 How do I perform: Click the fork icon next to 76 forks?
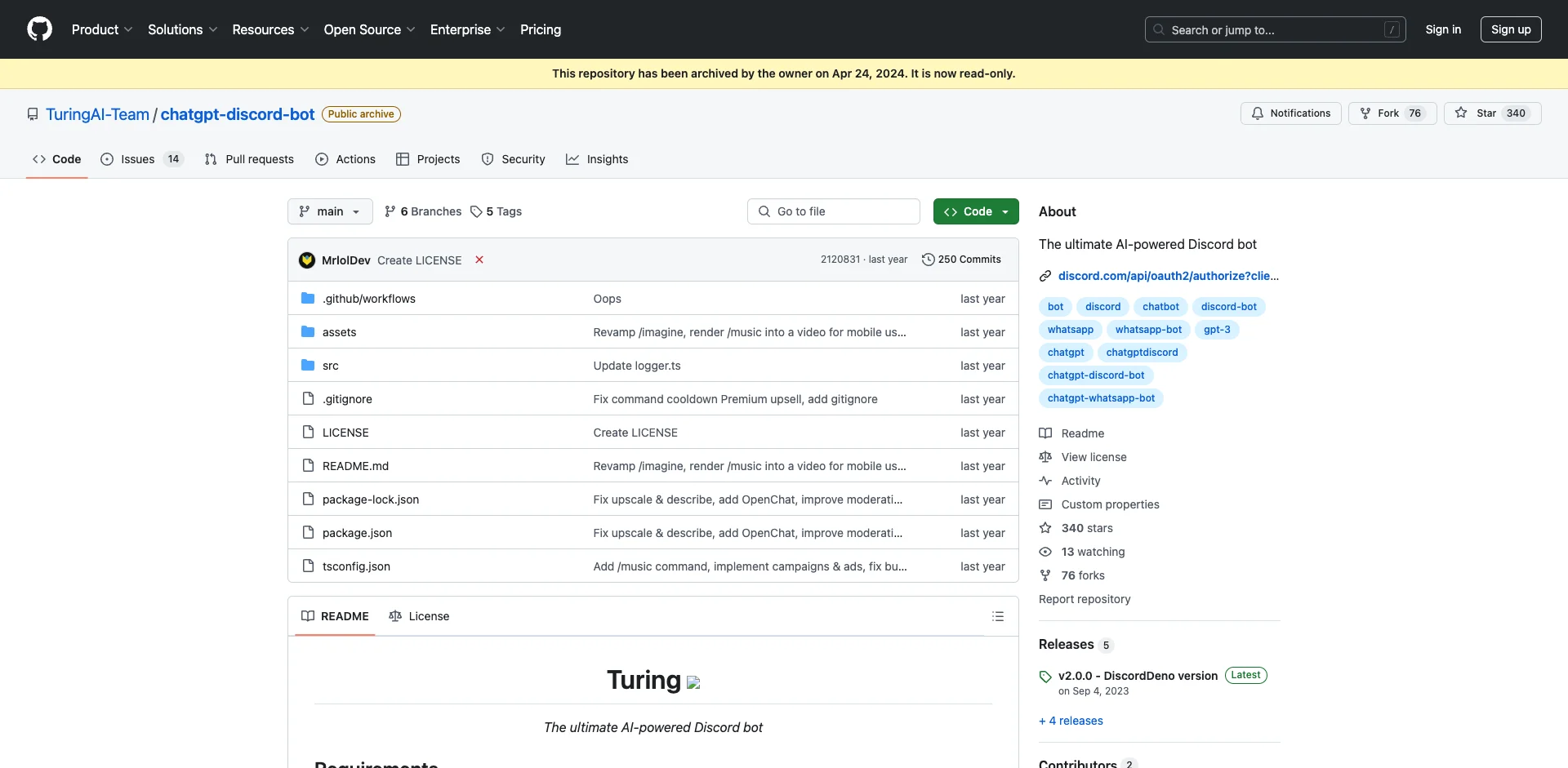[1045, 575]
